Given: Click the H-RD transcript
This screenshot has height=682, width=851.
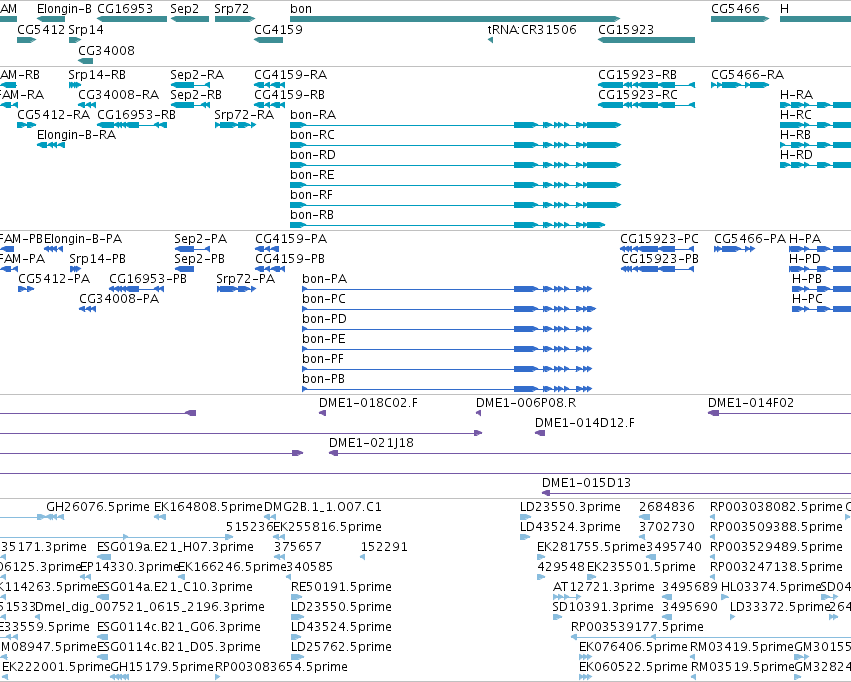Looking at the screenshot, I should point(815,165).
